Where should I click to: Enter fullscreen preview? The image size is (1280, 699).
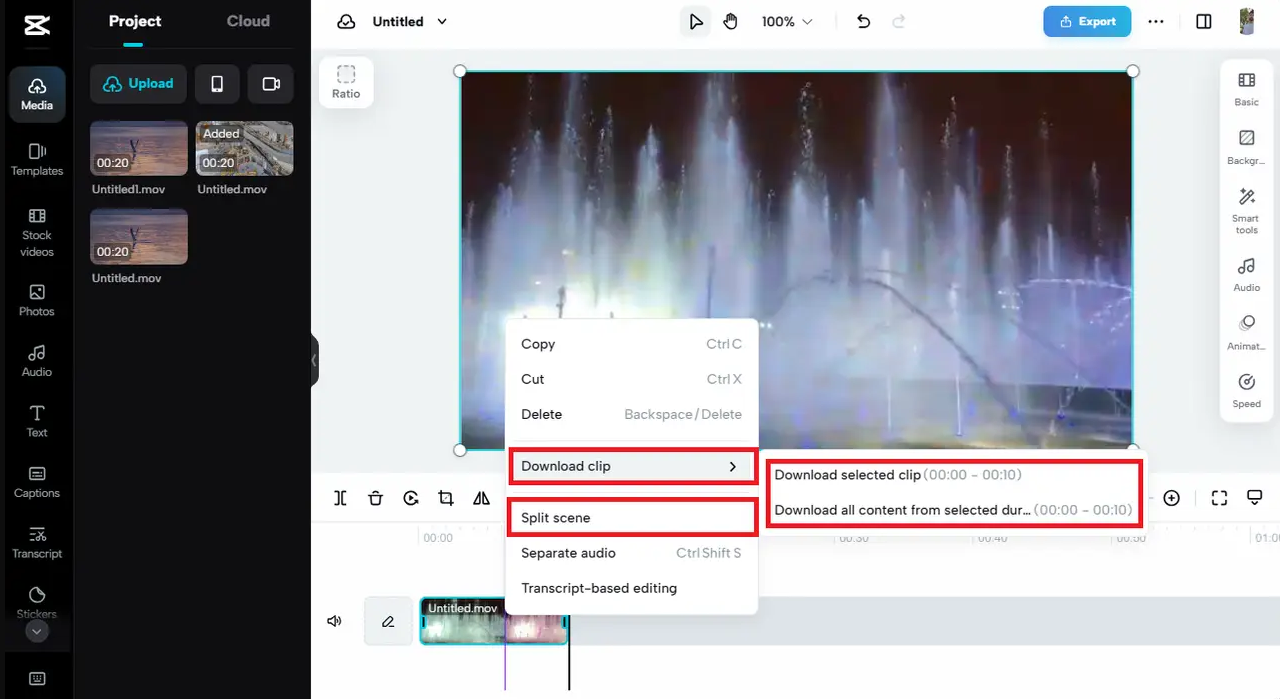1219,498
